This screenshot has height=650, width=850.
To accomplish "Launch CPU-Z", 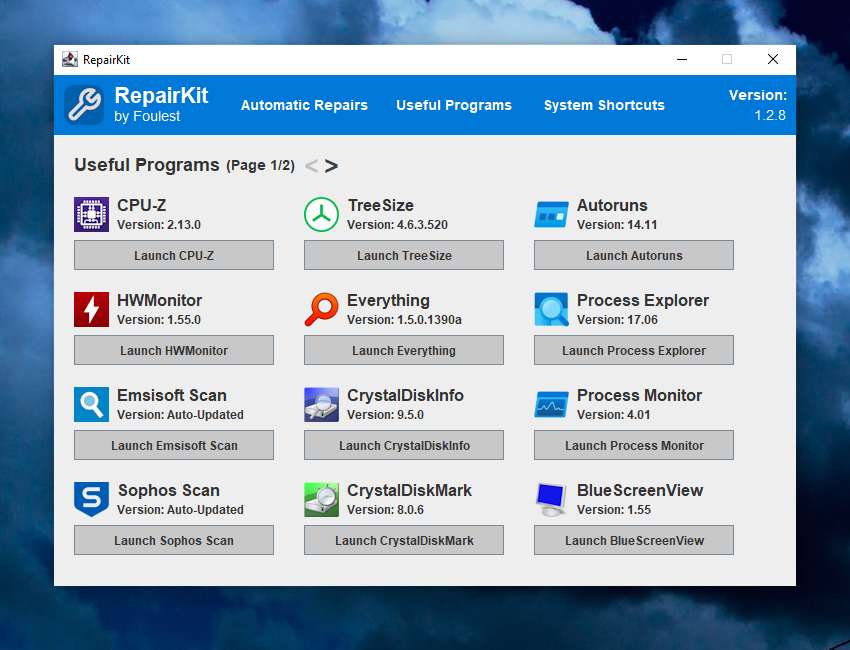I will pos(174,255).
